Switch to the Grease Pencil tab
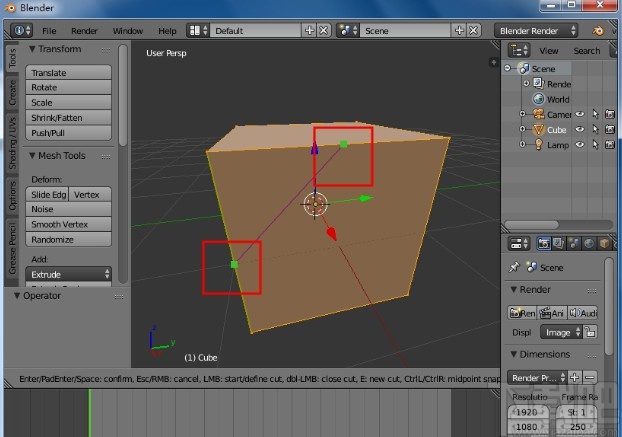 point(12,249)
